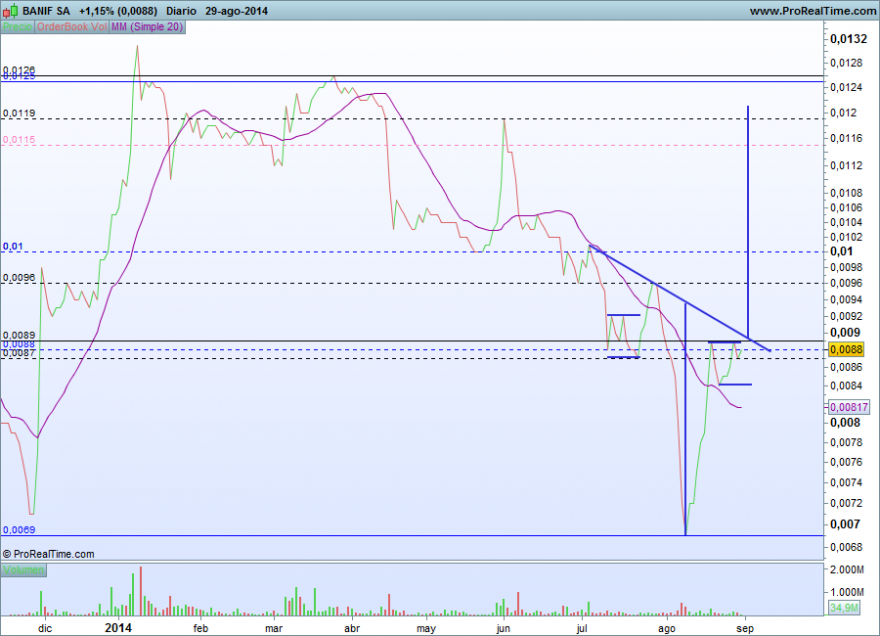Click the jul month label on time axis
Image resolution: width=880 pixels, height=636 pixels.
pos(582,628)
